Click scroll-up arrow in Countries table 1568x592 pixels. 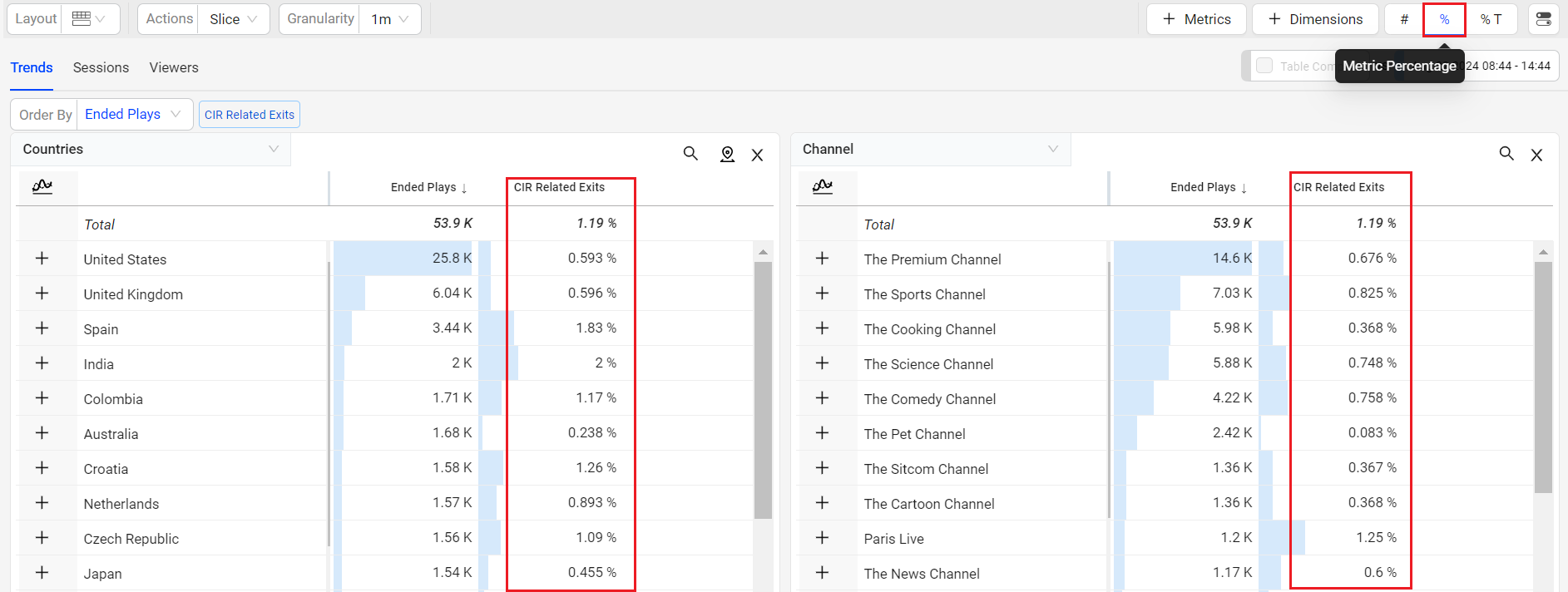tap(763, 252)
